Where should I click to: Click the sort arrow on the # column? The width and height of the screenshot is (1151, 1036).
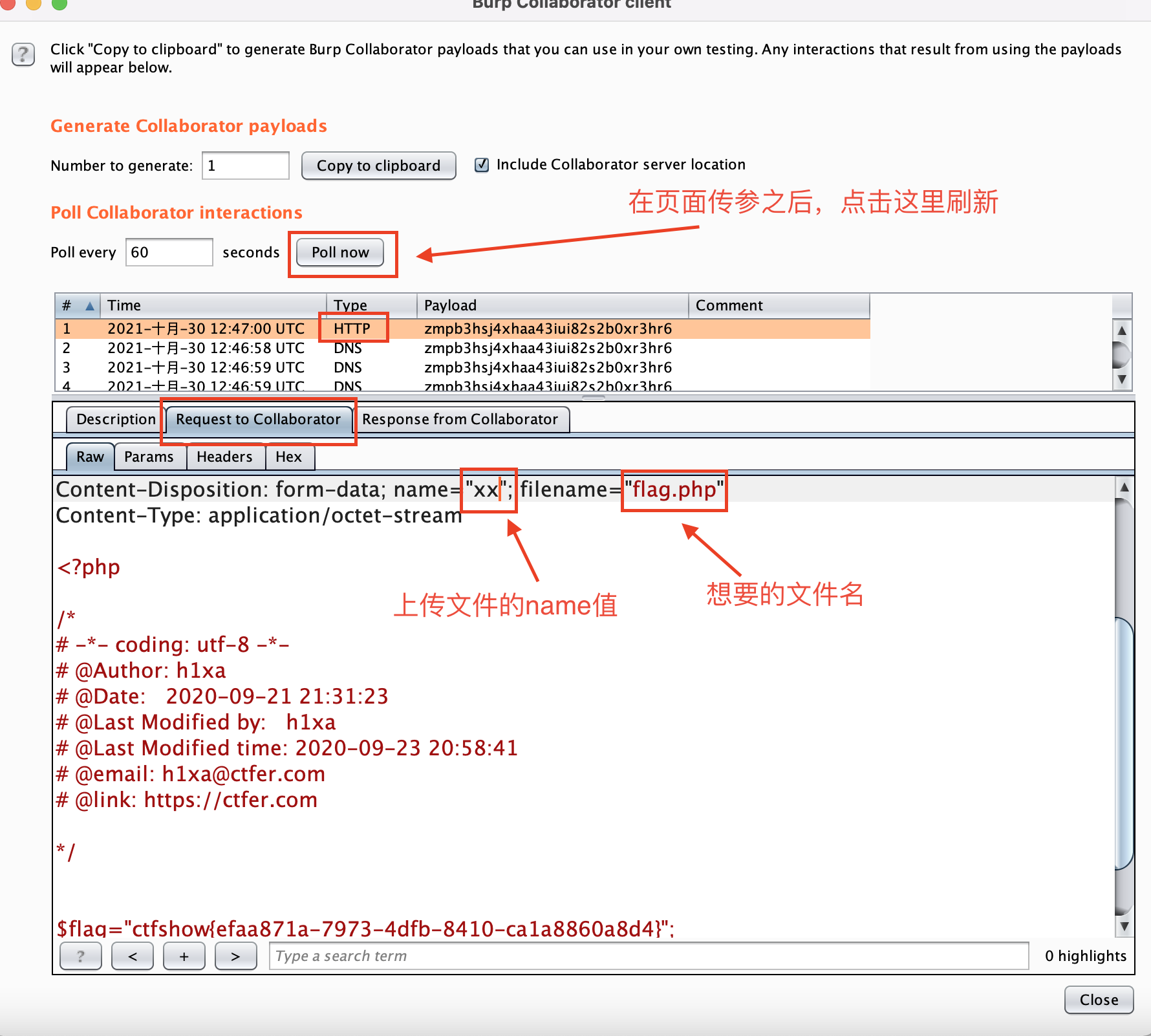coord(89,305)
